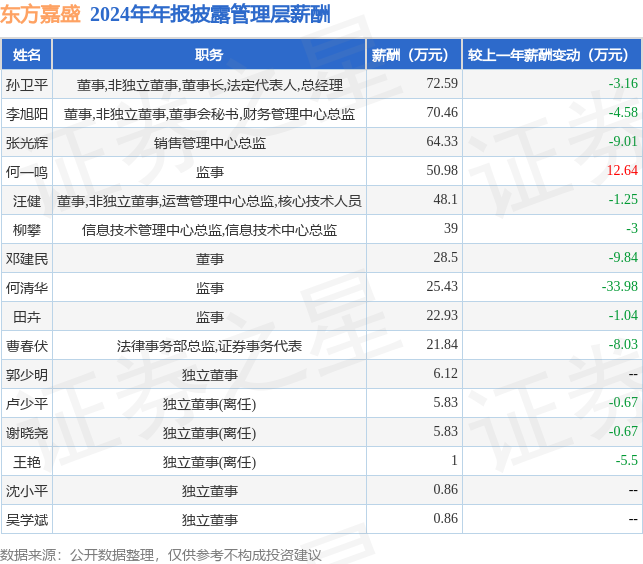Viewport: 643px width, 564px height.
Task: Click the change value -9.84
Action: (623, 257)
